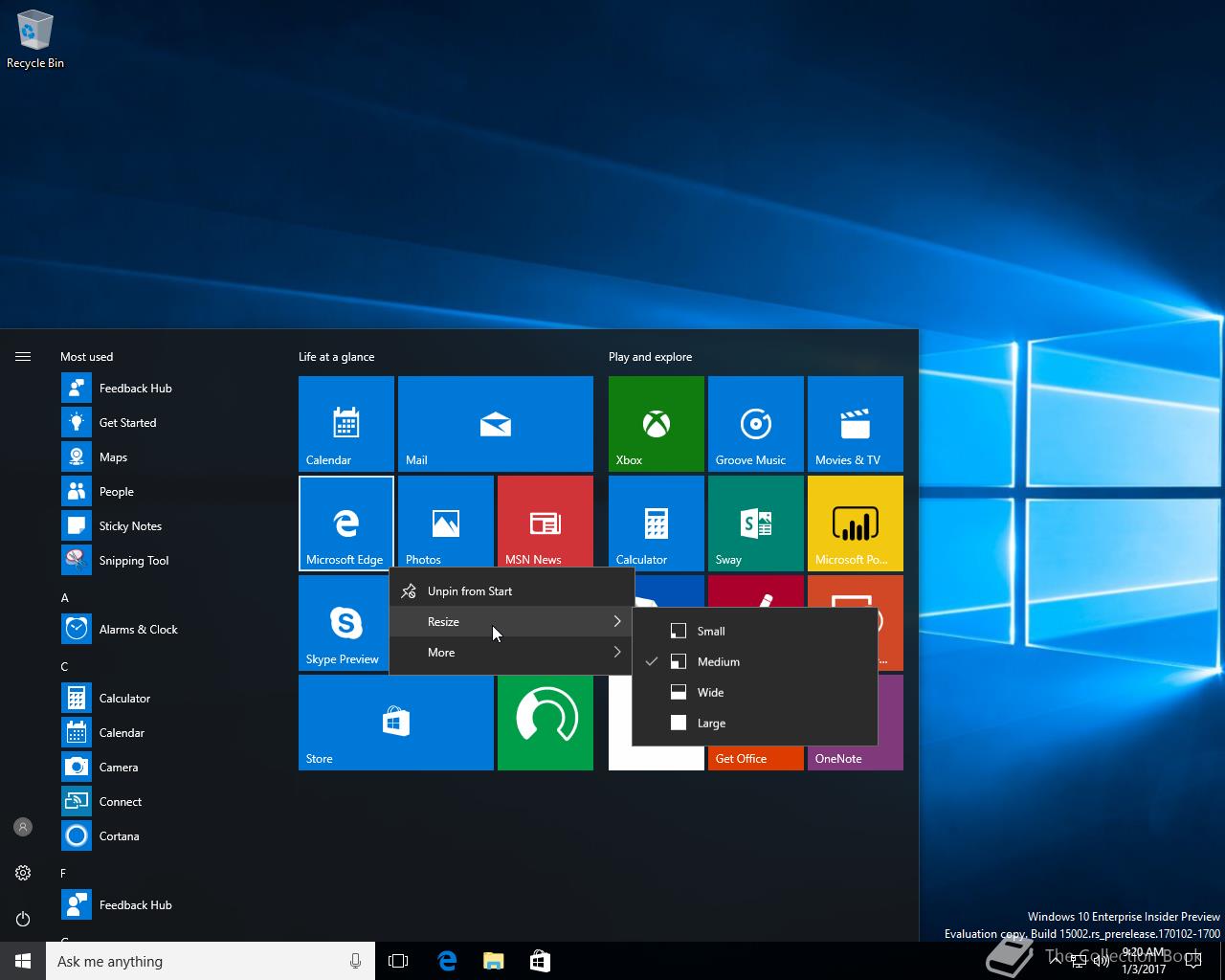
Task: Open the Microsoft Power BI tile
Action: 855,523
